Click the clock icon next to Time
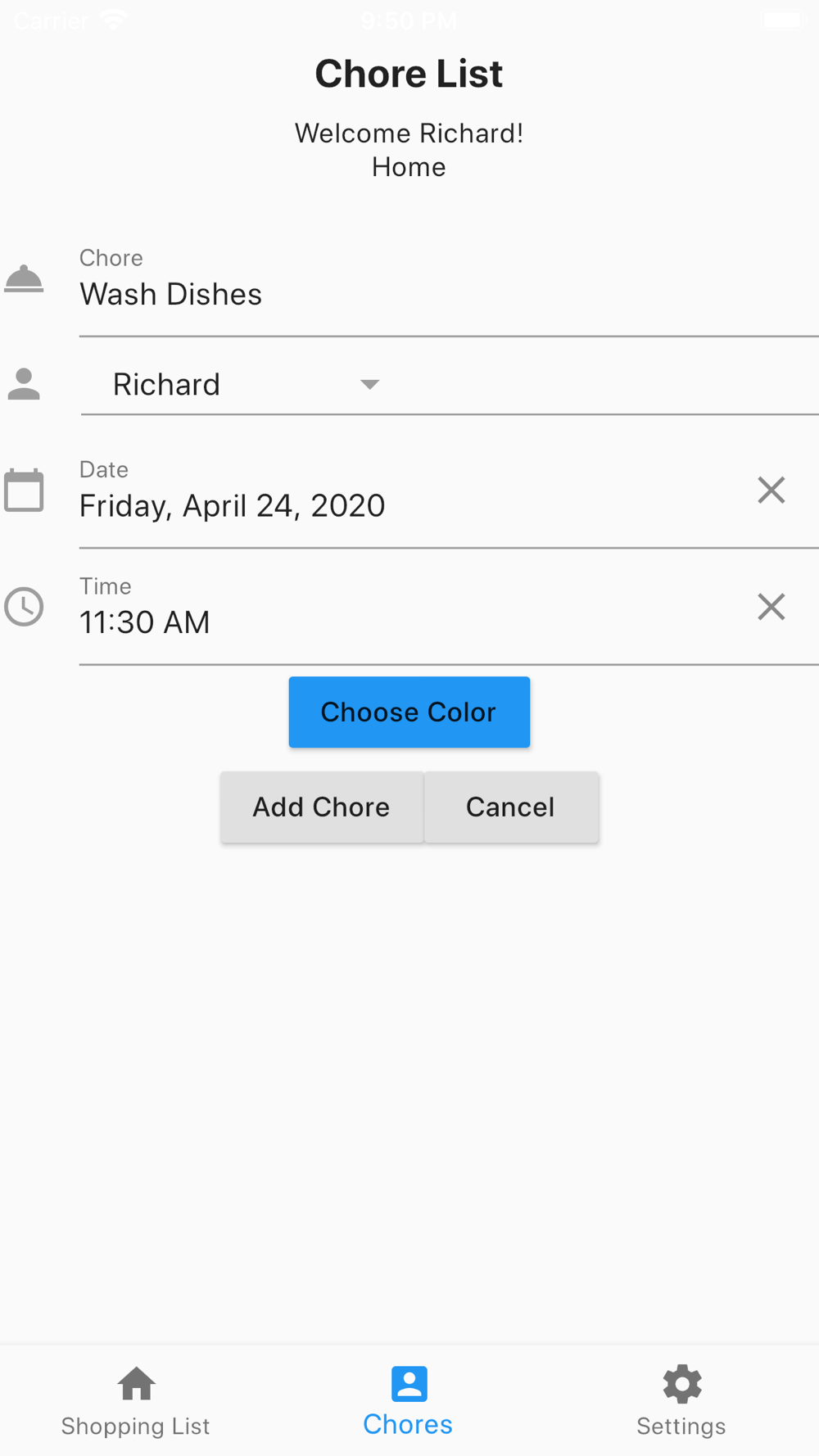The width and height of the screenshot is (819, 1456). pyautogui.click(x=24, y=608)
